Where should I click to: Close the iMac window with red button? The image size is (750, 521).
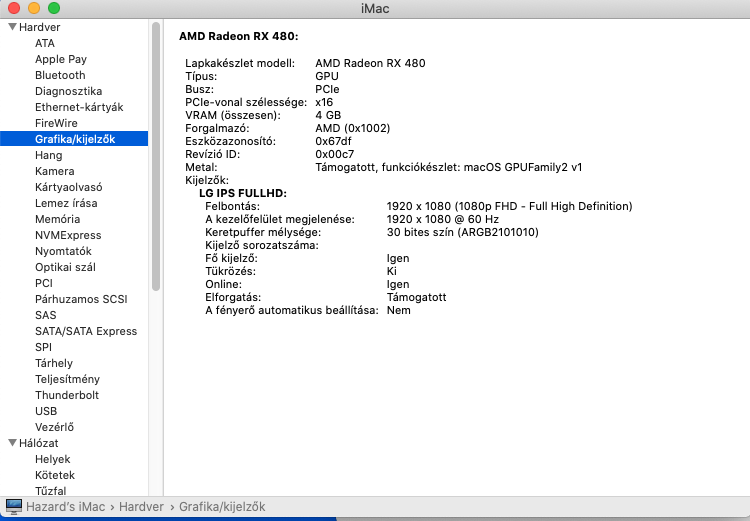coord(14,8)
